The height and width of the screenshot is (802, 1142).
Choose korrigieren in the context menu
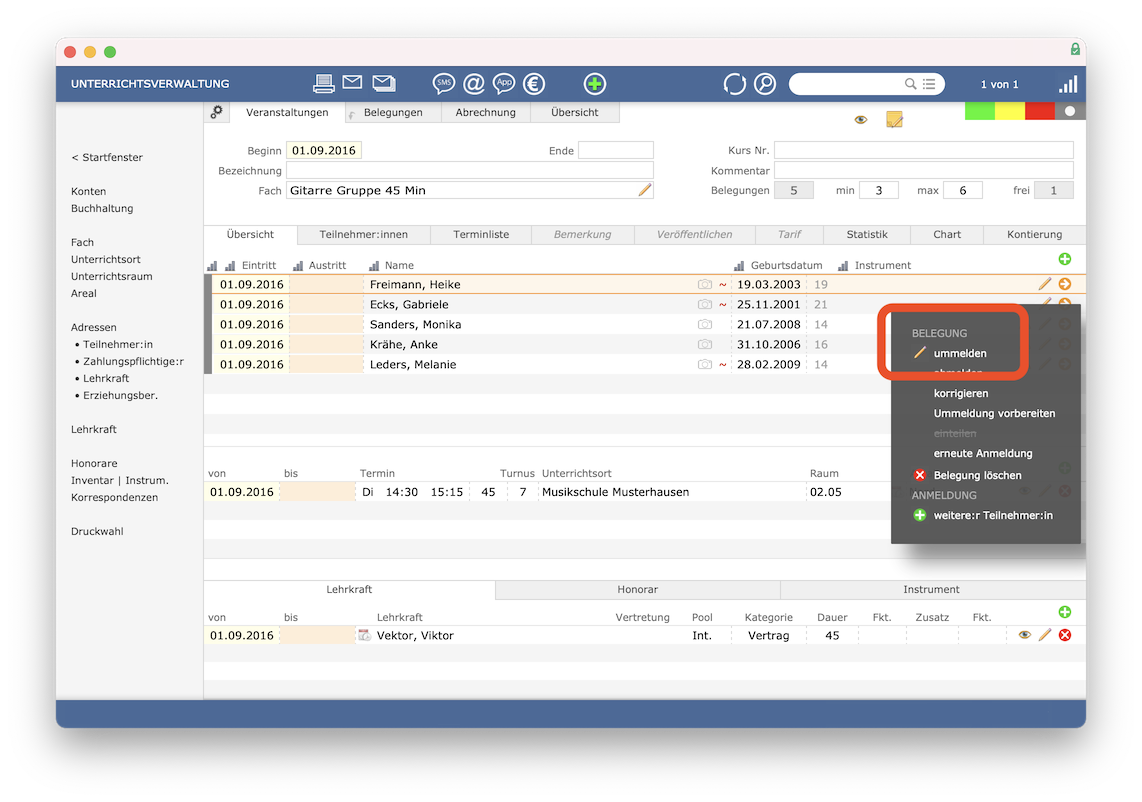(x=961, y=393)
